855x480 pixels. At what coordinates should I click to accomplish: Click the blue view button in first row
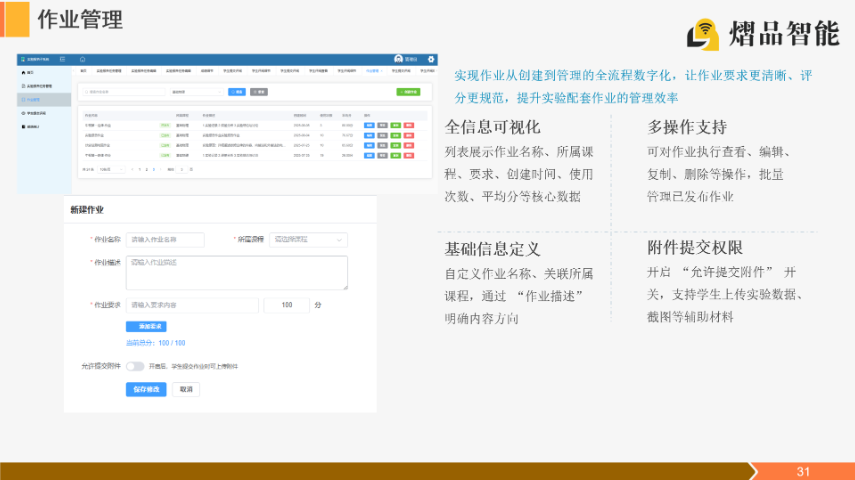pos(369,125)
